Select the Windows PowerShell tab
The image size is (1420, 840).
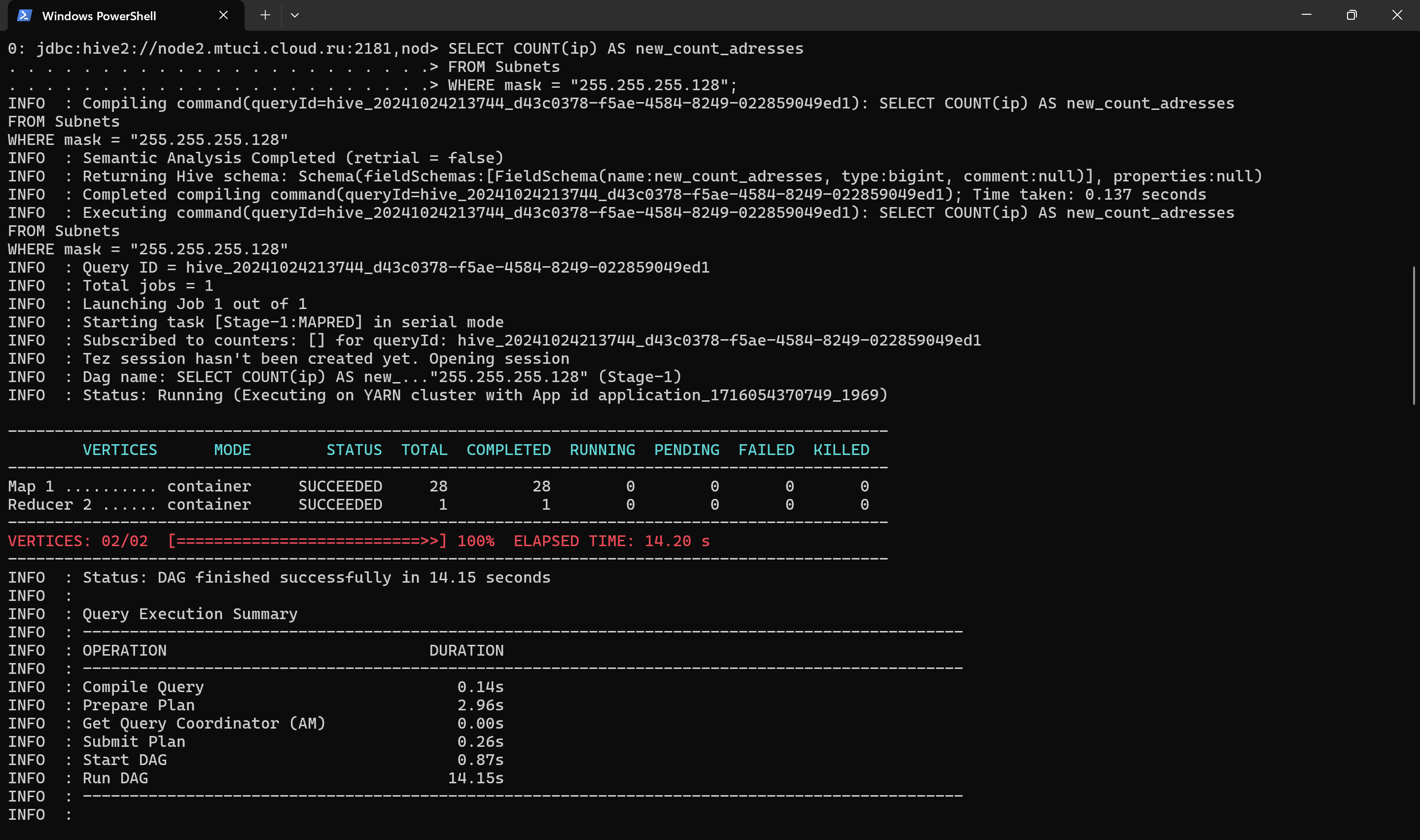(126, 15)
